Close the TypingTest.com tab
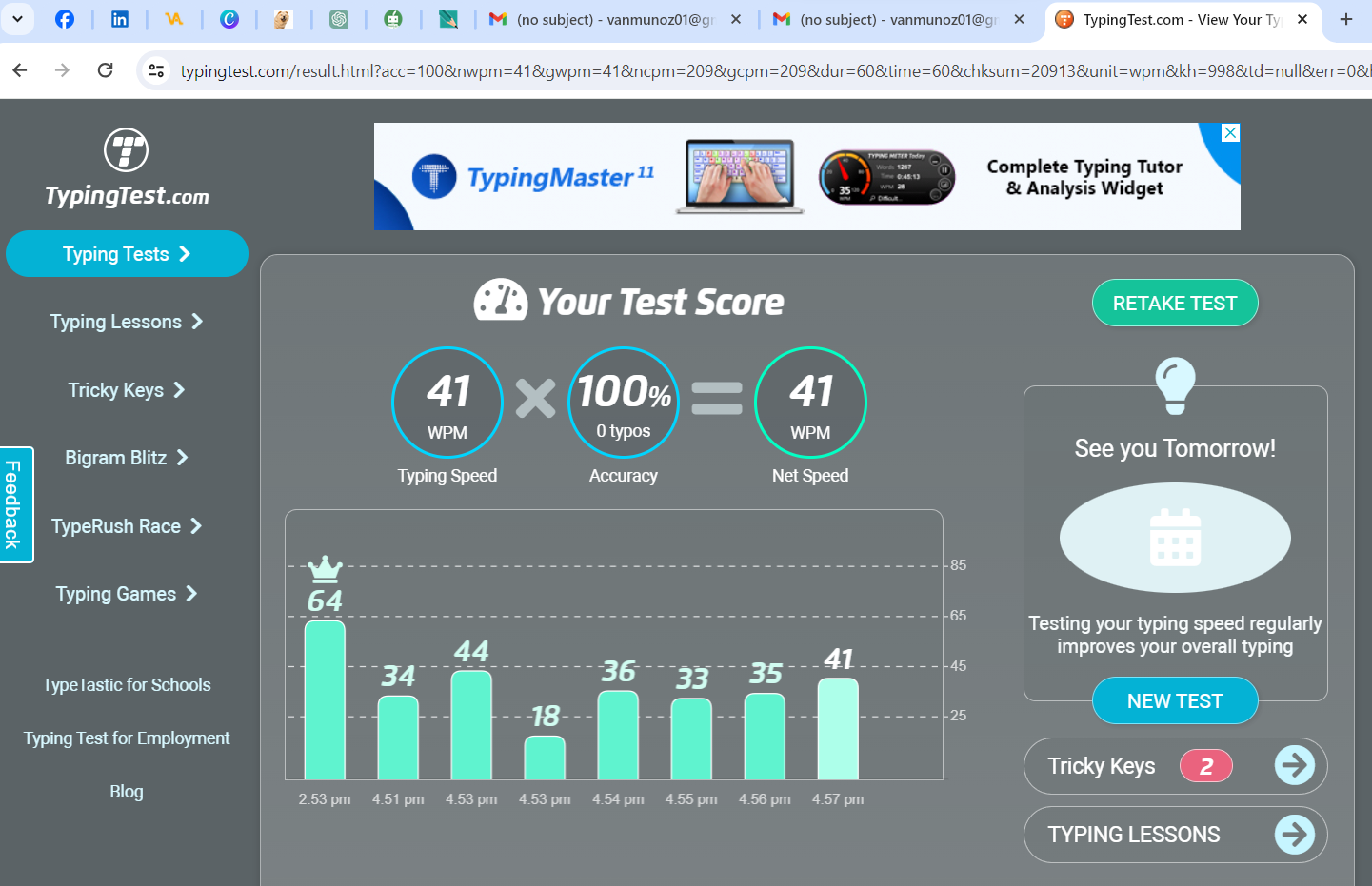Viewport: 1372px width, 886px height. [1302, 19]
